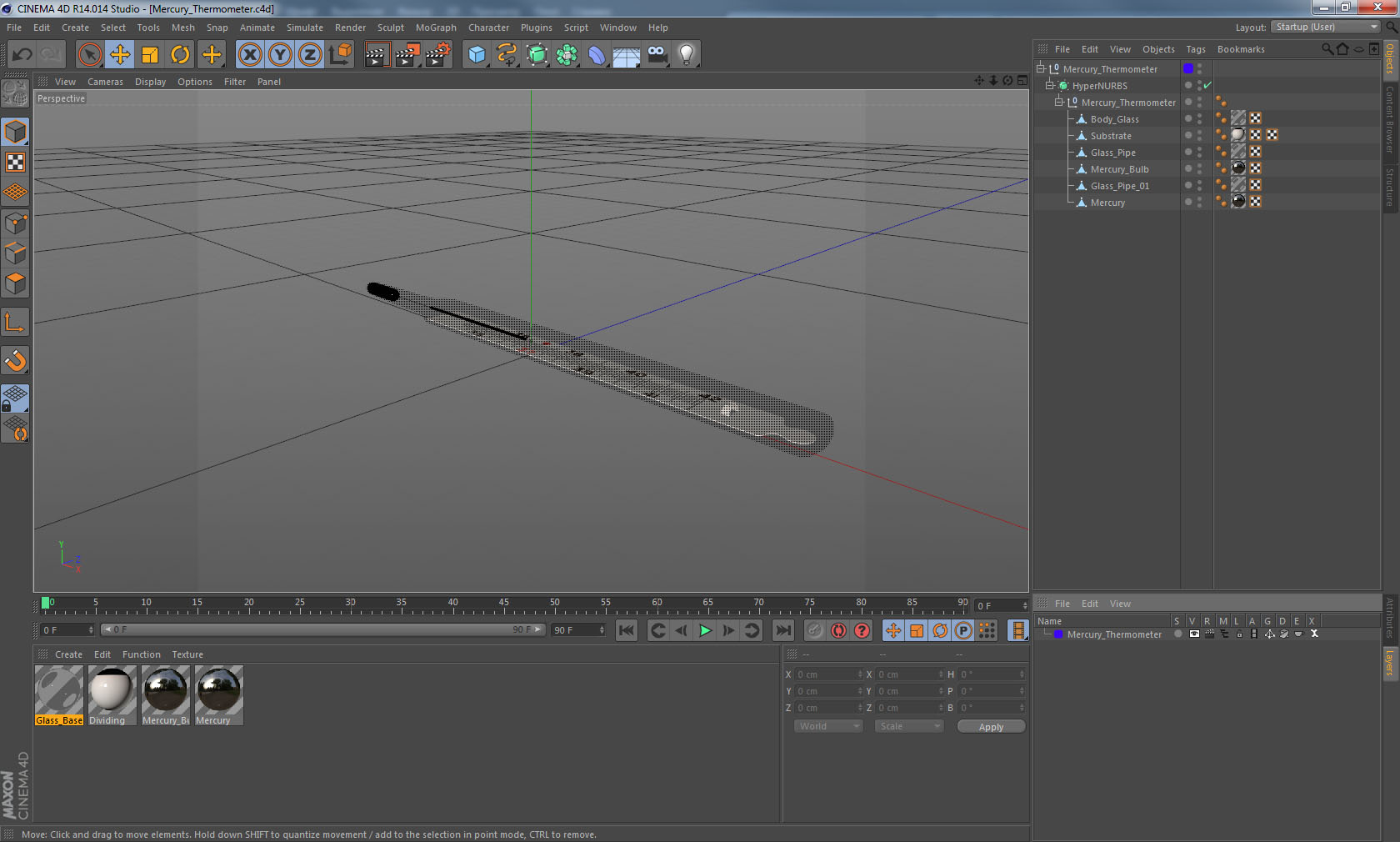Toggle Autokeying button

coord(838,630)
